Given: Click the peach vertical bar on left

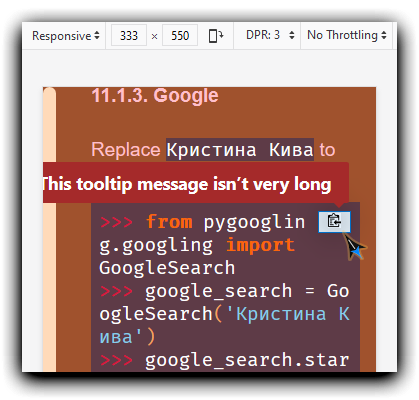Looking at the screenshot, I should tap(49, 229).
